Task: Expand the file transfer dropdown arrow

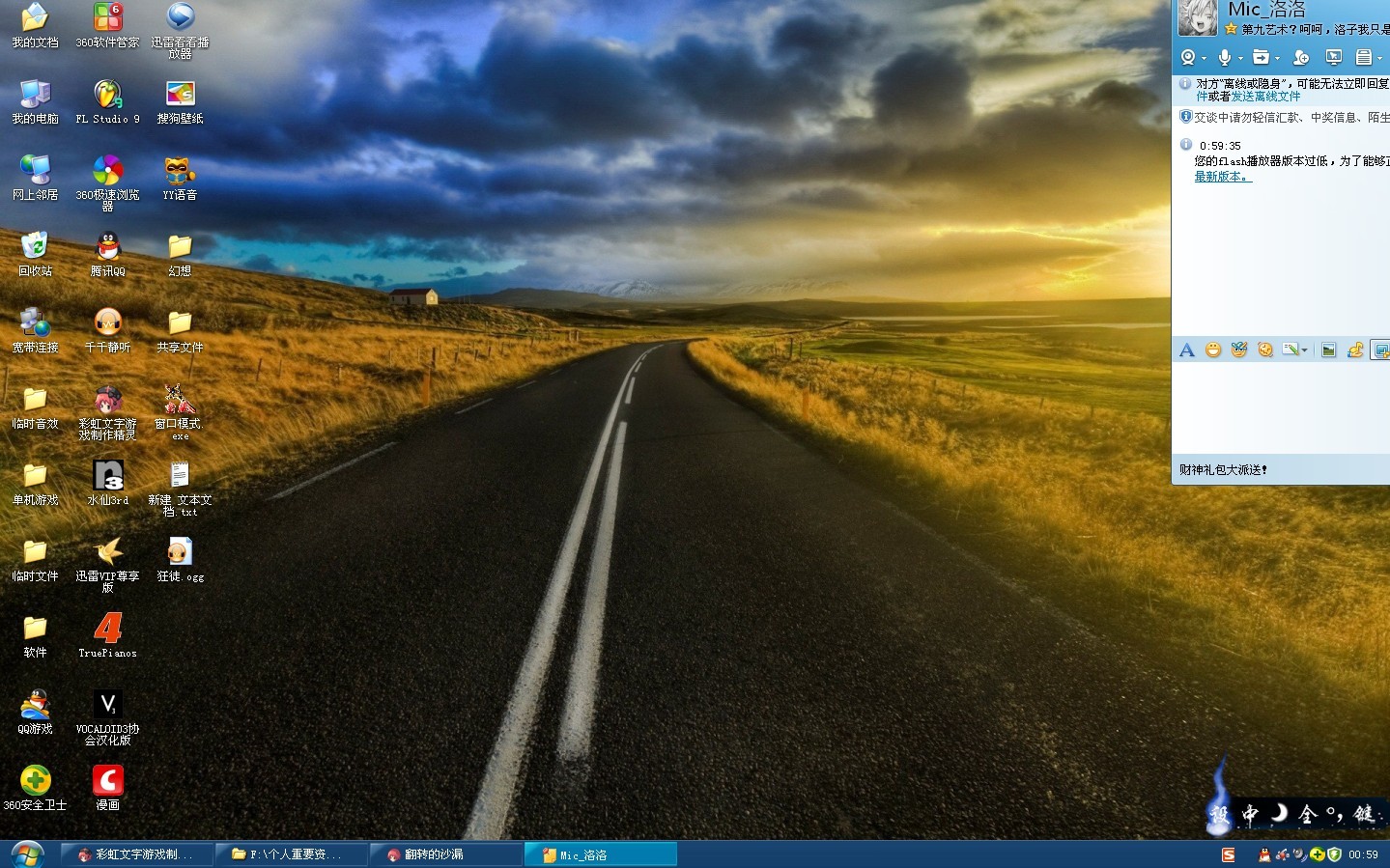Action: [1277, 59]
